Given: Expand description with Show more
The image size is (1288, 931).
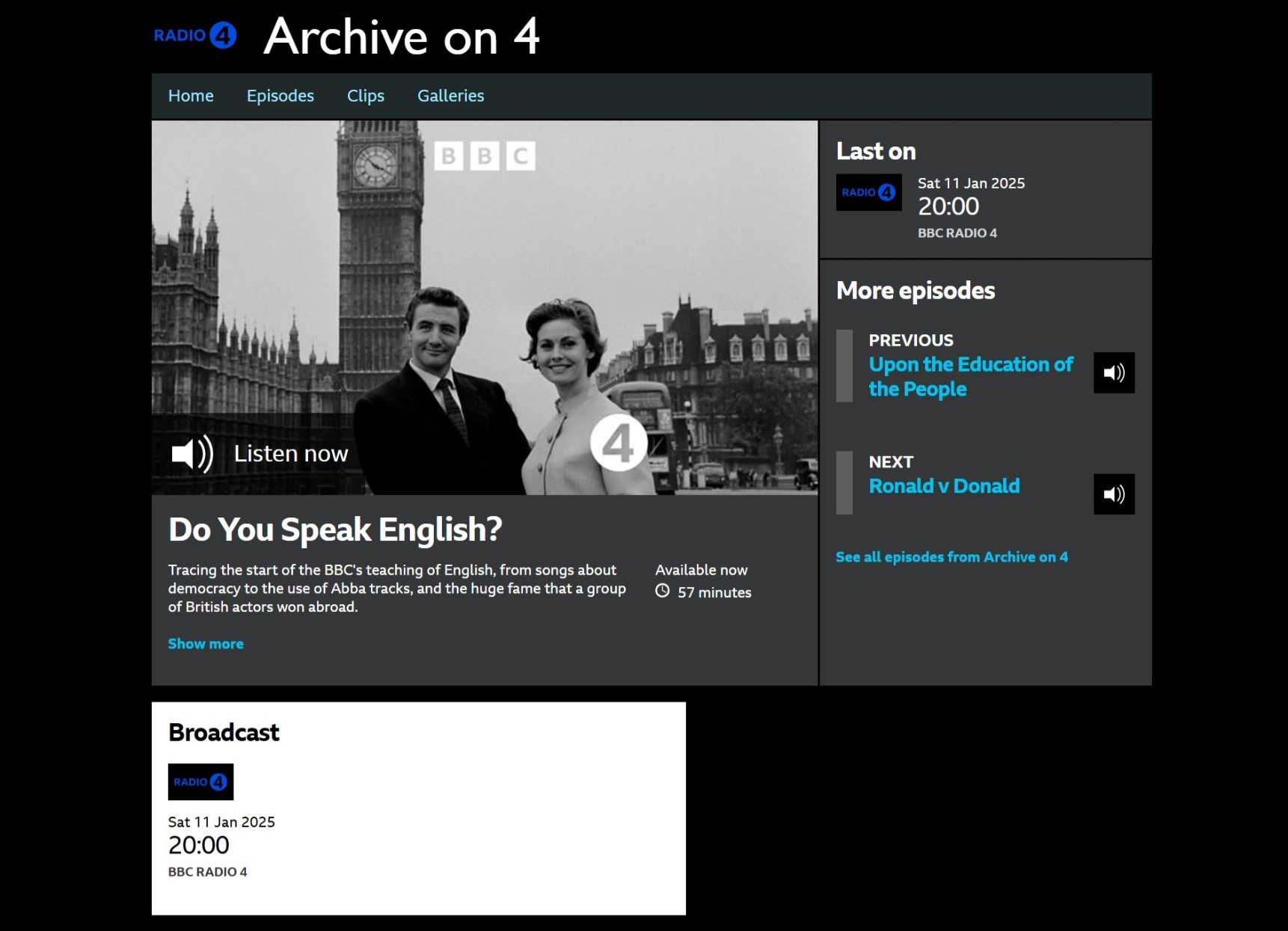Looking at the screenshot, I should [206, 644].
